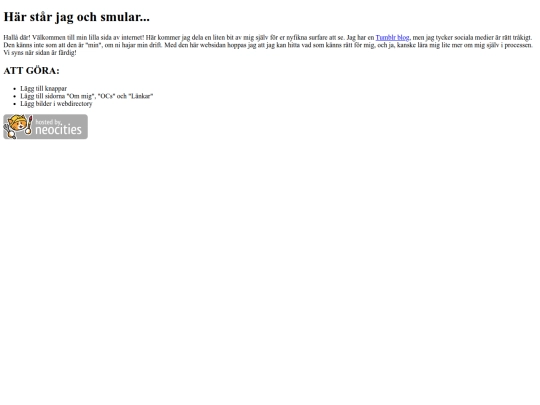Click the sentence "Vi syns när sidan är färdig!"

pyautogui.click(x=40, y=53)
